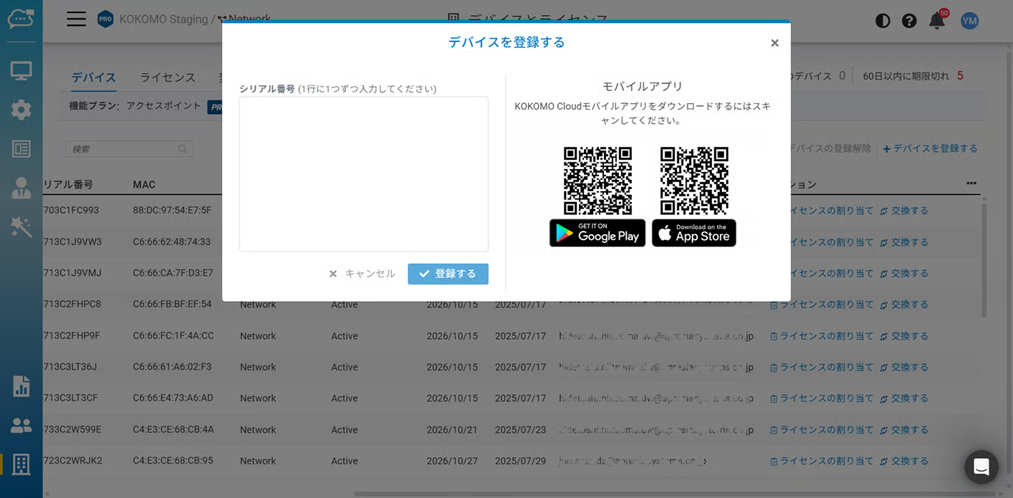Viewport: 1013px width, 498px height.
Task: Click the デバイスを登録する link in toolbar
Action: [x=930, y=149]
